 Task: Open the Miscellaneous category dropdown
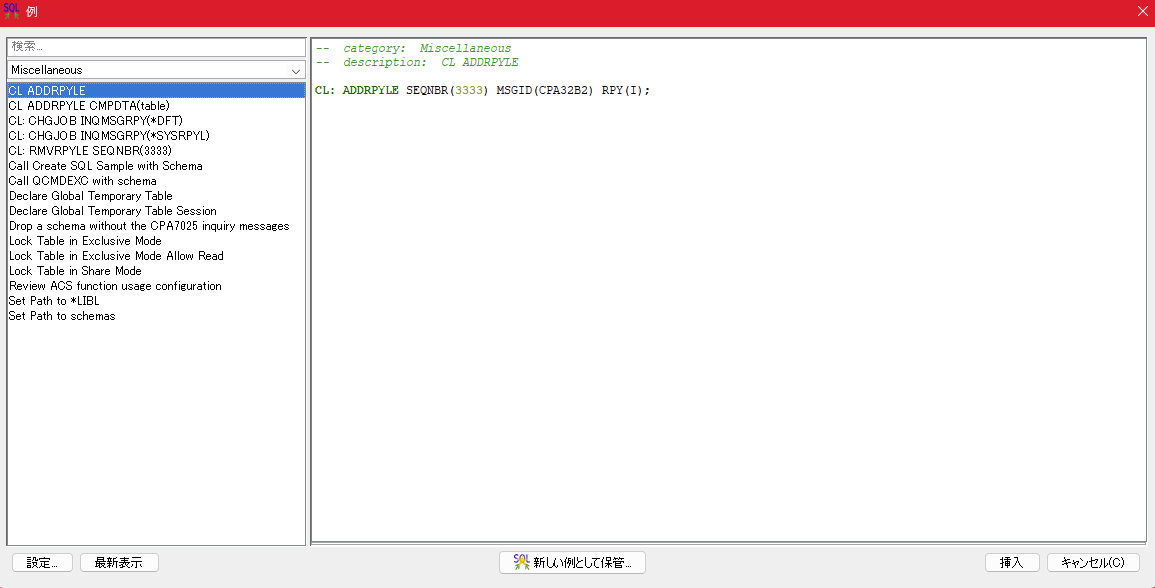point(156,70)
